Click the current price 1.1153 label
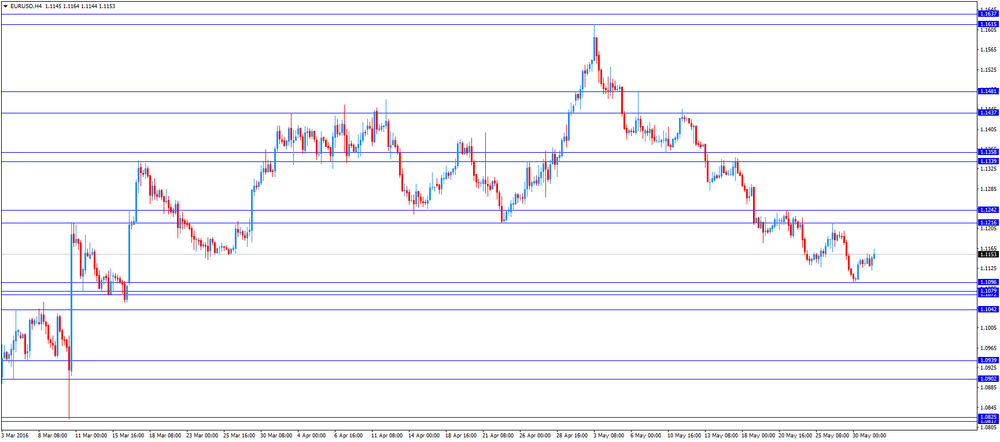 987,254
